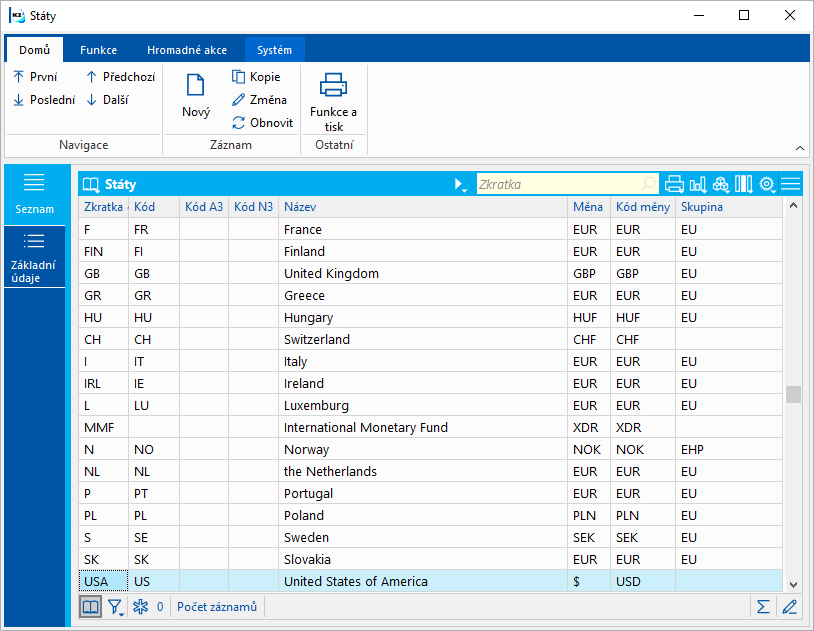814x631 pixels.
Task: Click the print icon in Státy toolbar
Action: [674, 184]
